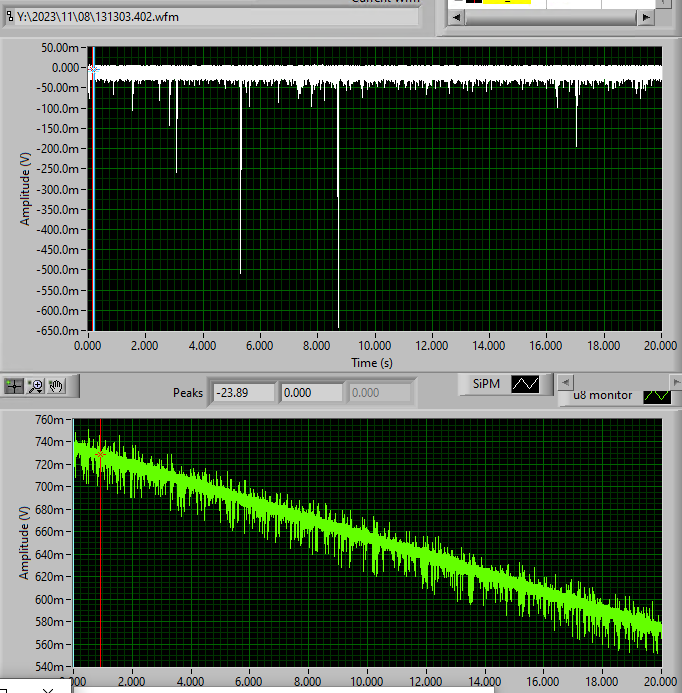Click the Amplitude (V) label of the upper graph
The height and width of the screenshot is (693, 682).
(x=25, y=189)
